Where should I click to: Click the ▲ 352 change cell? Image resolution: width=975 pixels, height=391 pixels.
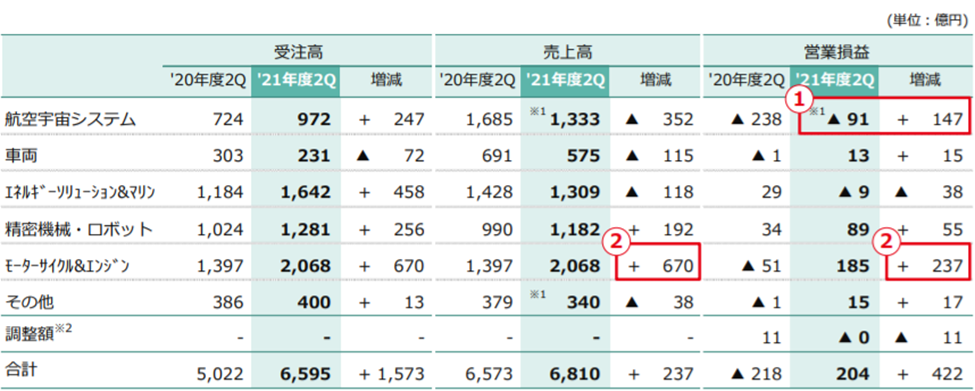(658, 119)
